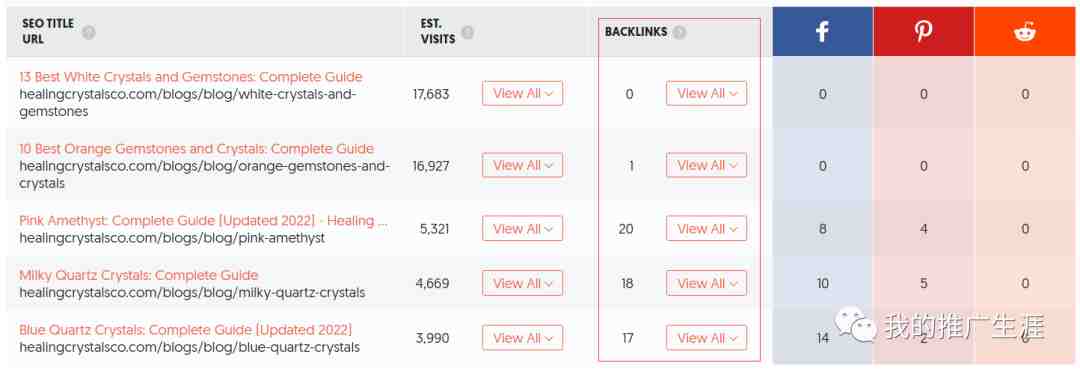1080x375 pixels.
Task: Expand visits View All for Pink Amethyst row
Action: coord(523,228)
